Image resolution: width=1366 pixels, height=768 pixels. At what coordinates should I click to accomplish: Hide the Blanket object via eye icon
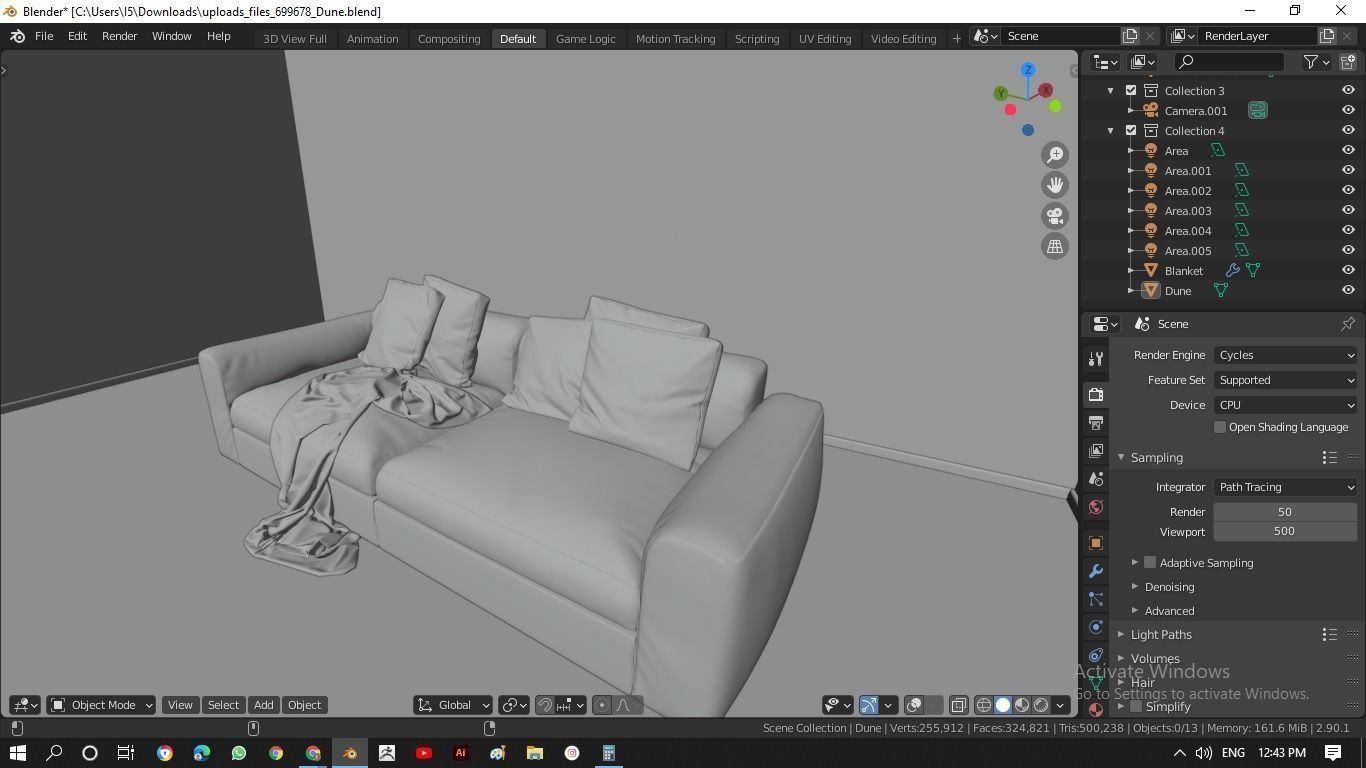click(x=1348, y=270)
